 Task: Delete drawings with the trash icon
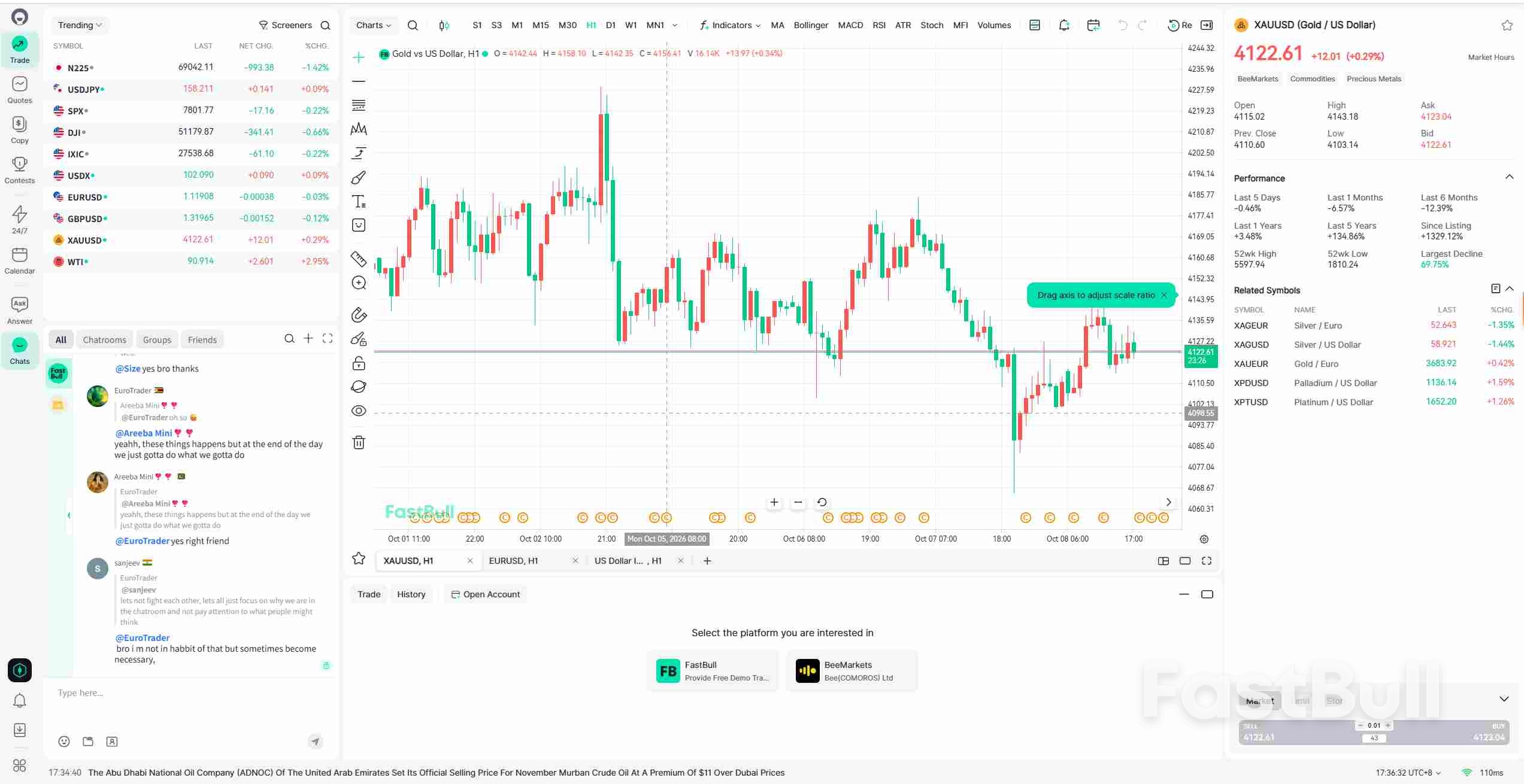point(359,443)
